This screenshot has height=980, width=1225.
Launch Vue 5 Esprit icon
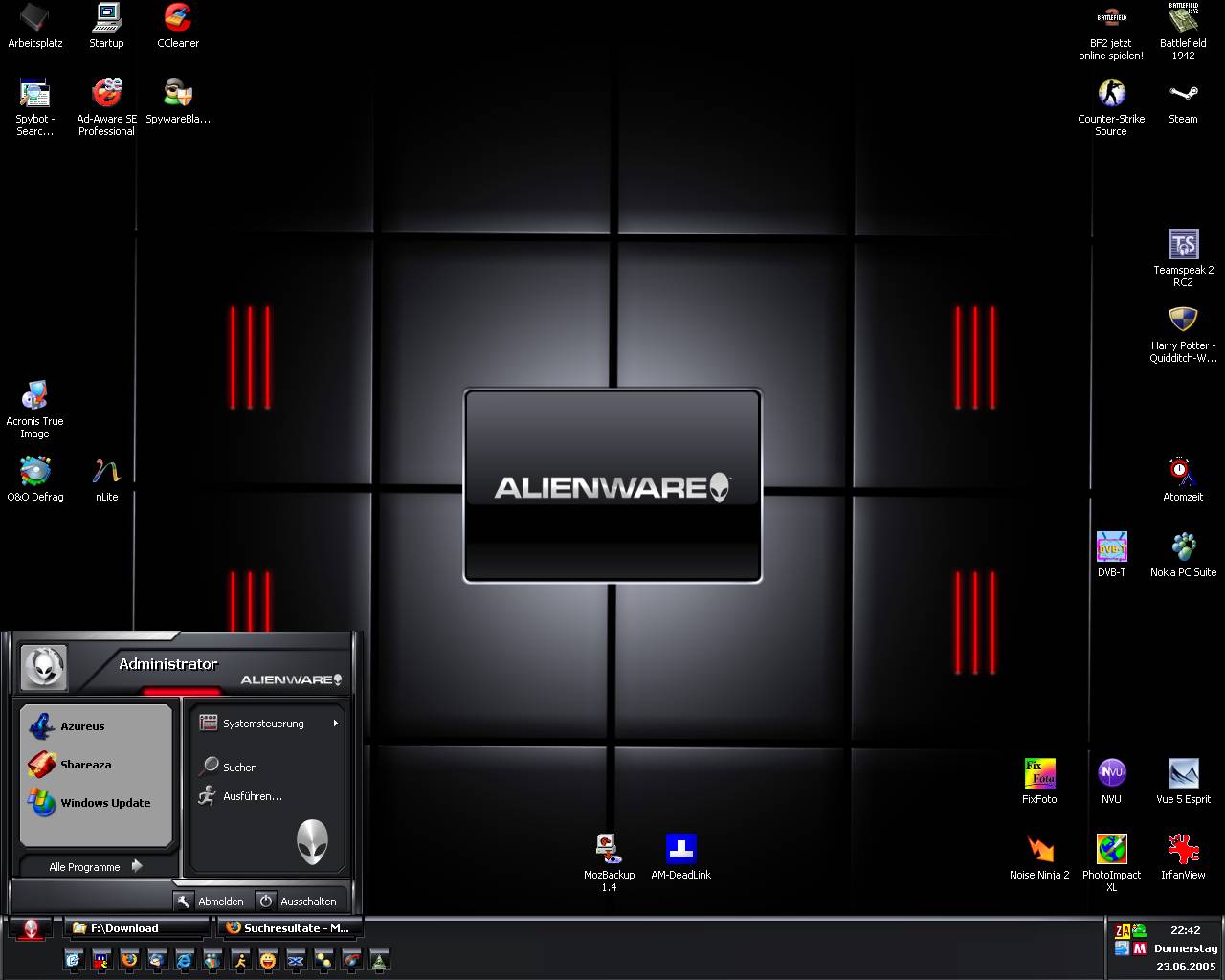click(1183, 782)
